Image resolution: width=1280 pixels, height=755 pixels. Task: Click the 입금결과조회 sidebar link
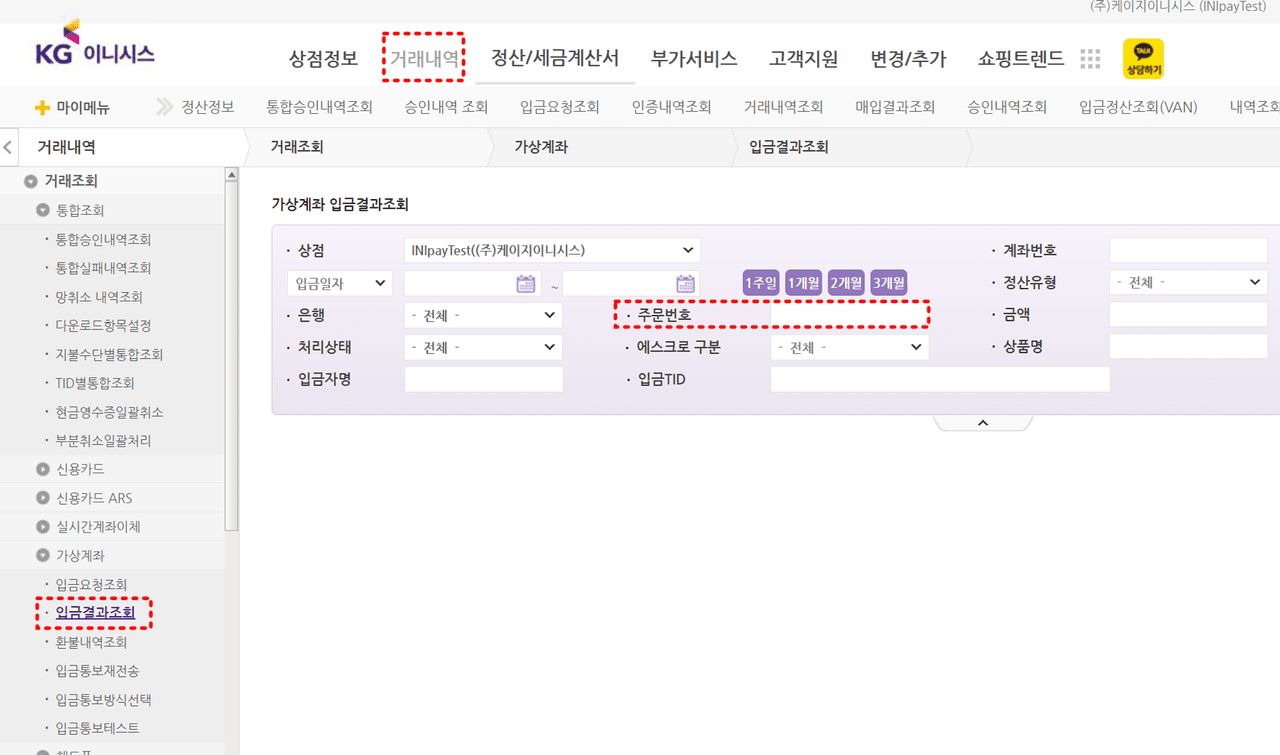(x=95, y=613)
